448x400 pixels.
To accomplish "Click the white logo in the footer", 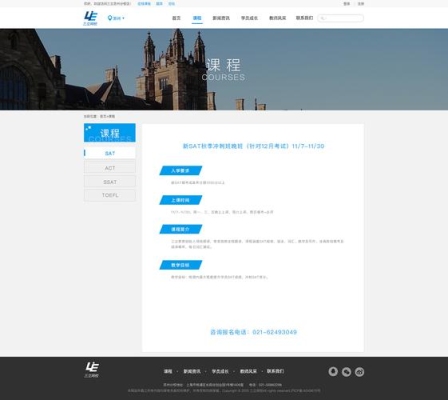I will pyautogui.click(x=91, y=370).
